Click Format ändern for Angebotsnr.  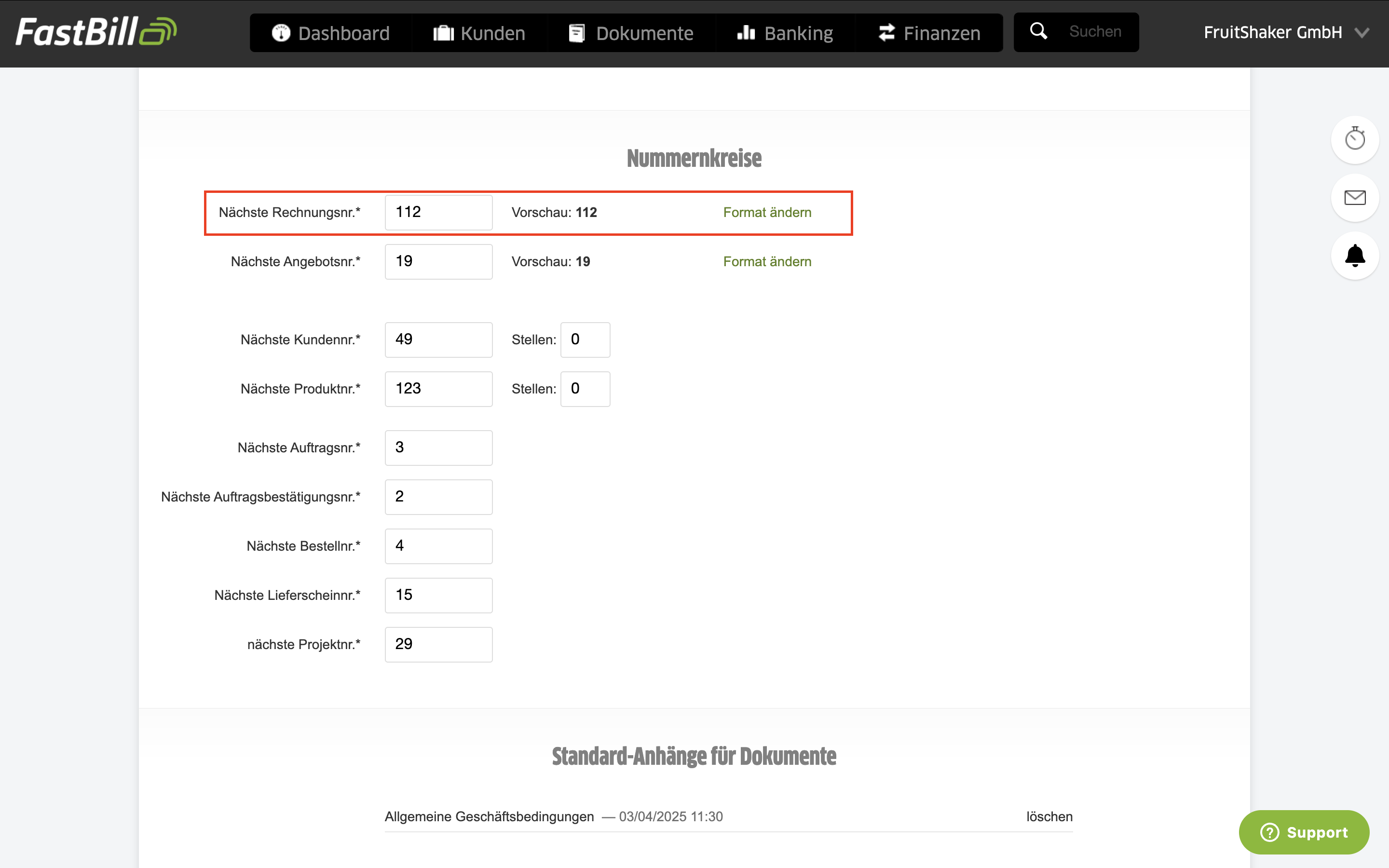coord(767,262)
